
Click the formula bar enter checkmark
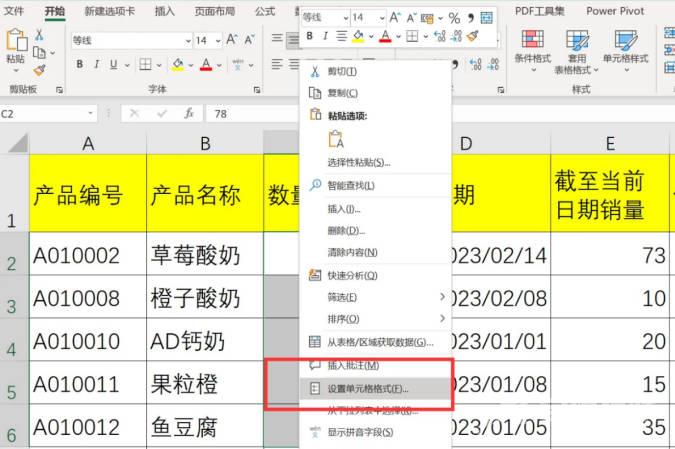tap(162, 114)
